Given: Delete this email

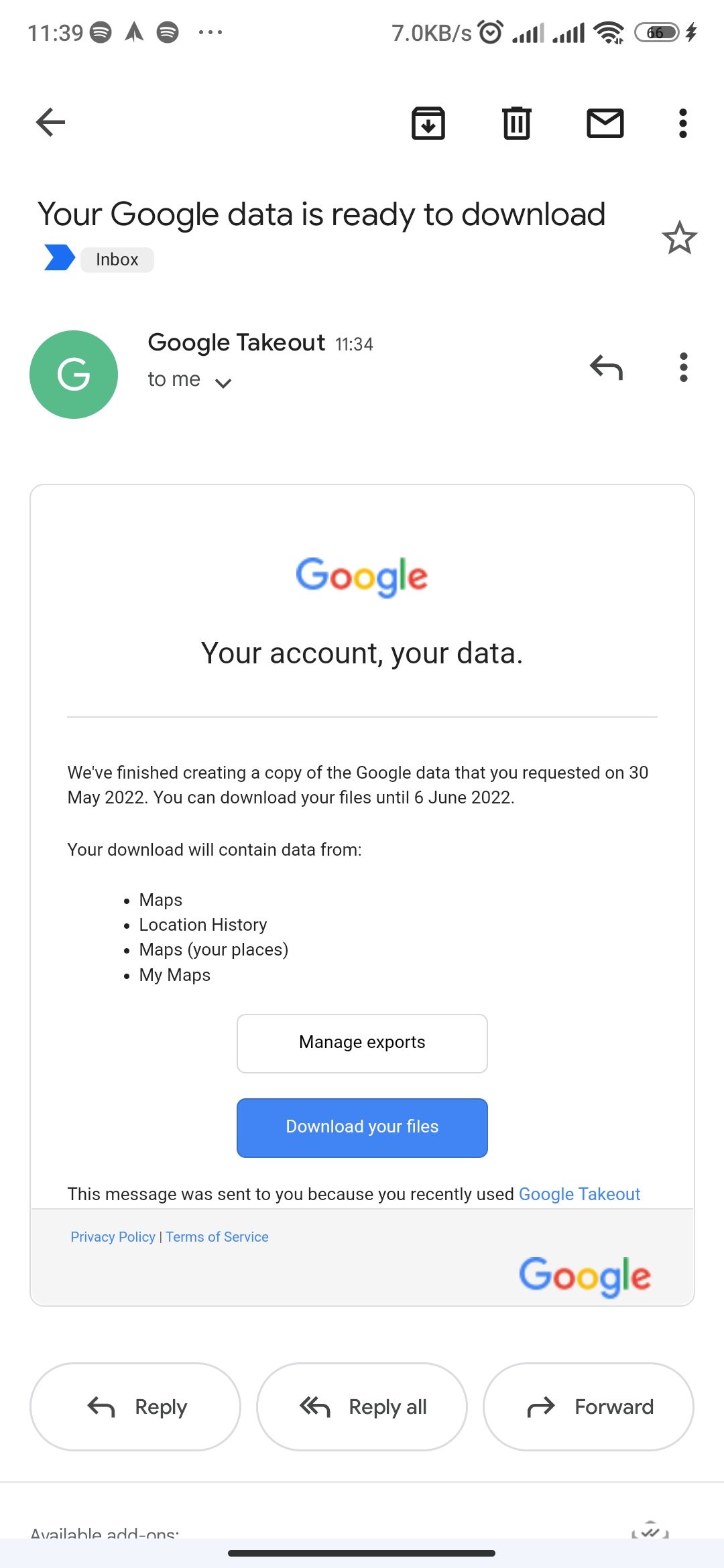Looking at the screenshot, I should tap(516, 123).
